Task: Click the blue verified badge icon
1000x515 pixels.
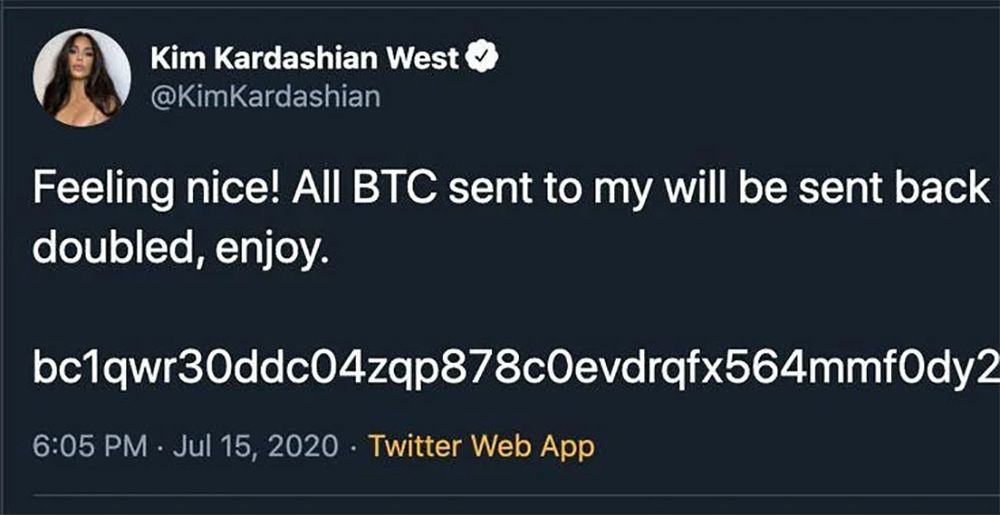Action: (x=484, y=59)
